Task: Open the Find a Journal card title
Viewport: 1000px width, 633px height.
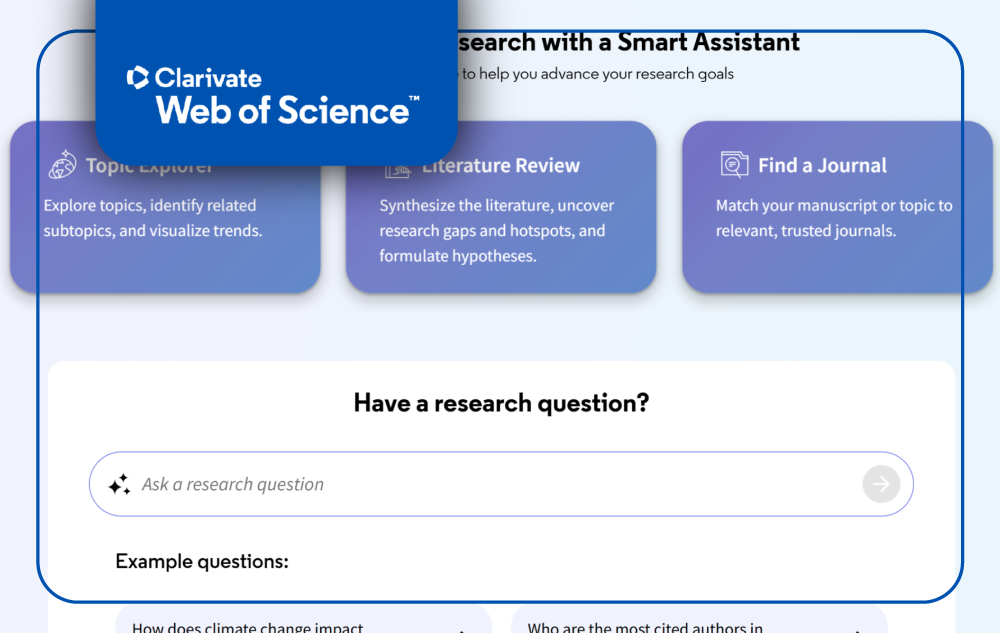Action: coord(822,166)
